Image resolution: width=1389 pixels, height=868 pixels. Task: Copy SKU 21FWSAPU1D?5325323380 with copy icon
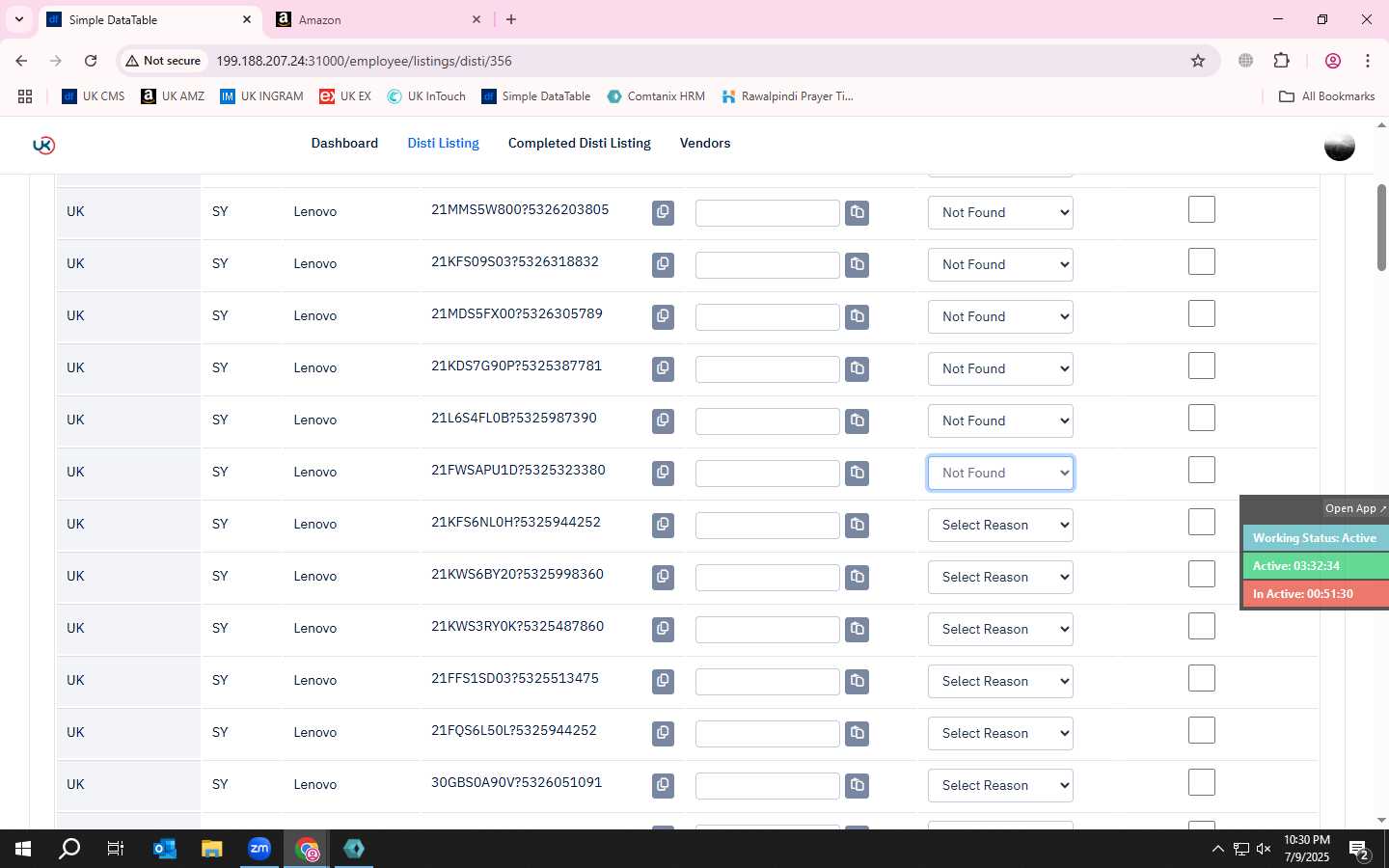point(663,473)
